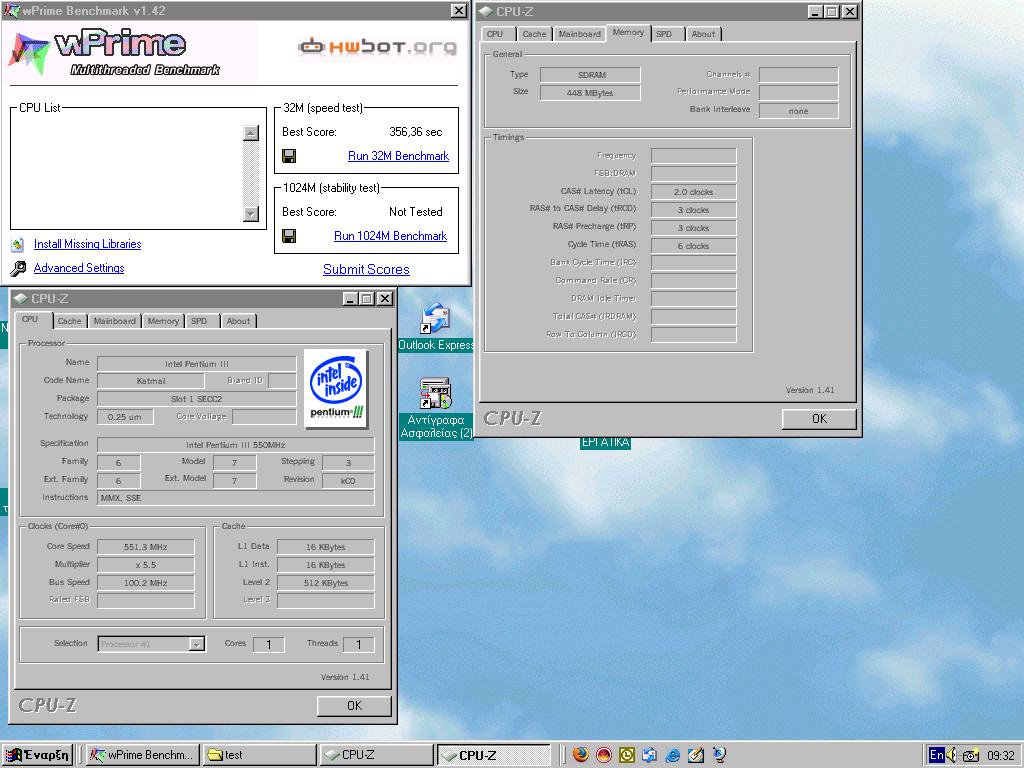
Task: Open Mainboard tab in CPU-Z CPU window
Action: [x=114, y=321]
